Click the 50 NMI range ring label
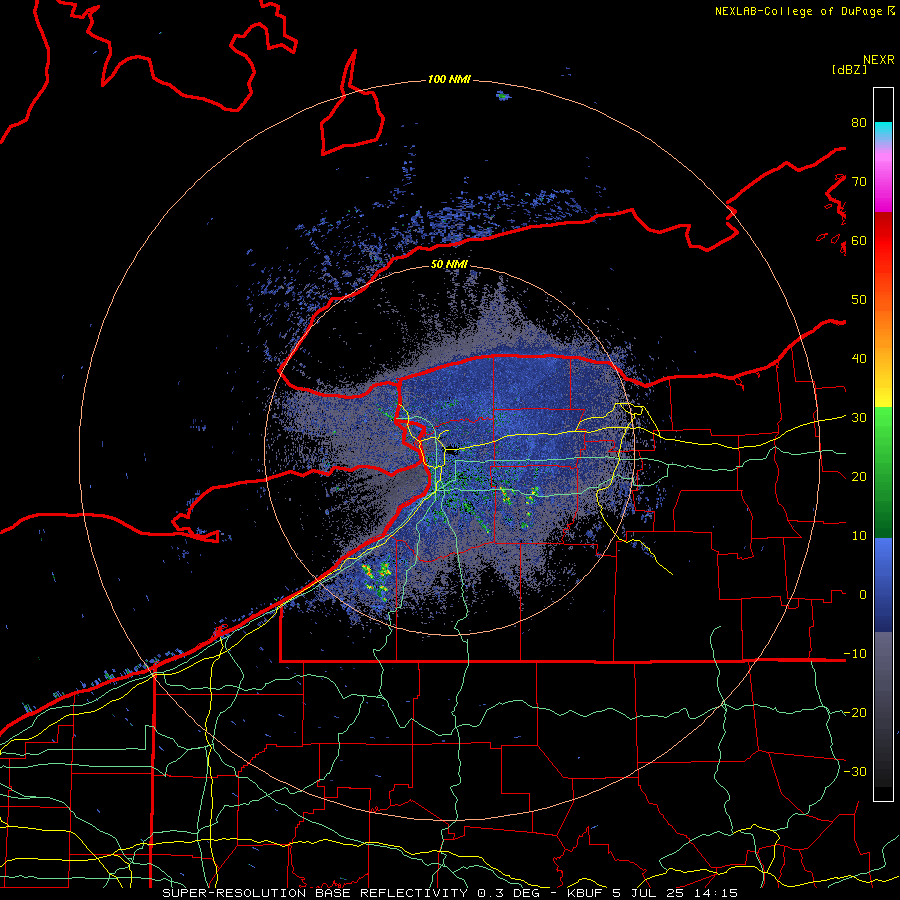The width and height of the screenshot is (900, 900). point(449,265)
